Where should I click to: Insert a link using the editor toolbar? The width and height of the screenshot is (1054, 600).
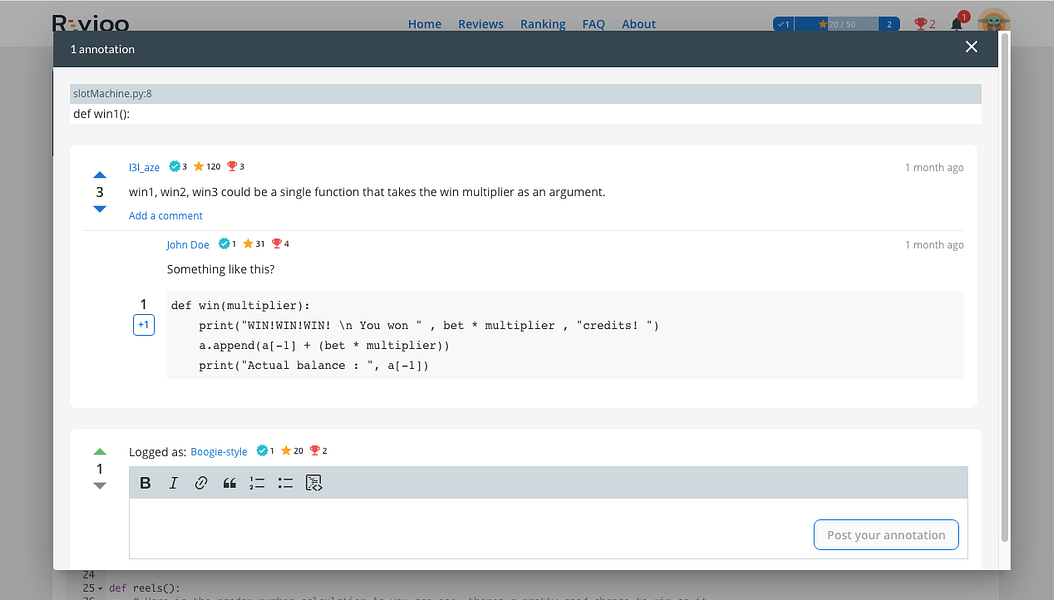pos(201,483)
